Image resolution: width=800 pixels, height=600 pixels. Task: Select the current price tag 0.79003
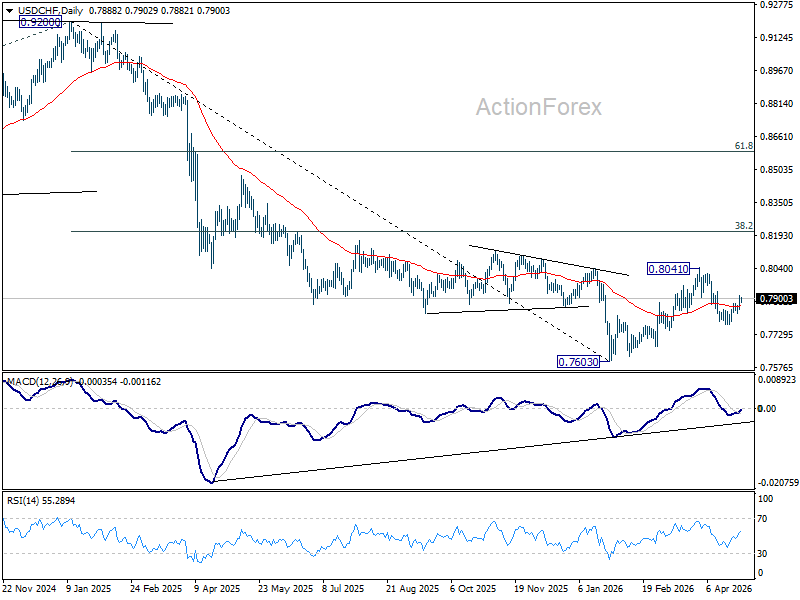point(777,299)
